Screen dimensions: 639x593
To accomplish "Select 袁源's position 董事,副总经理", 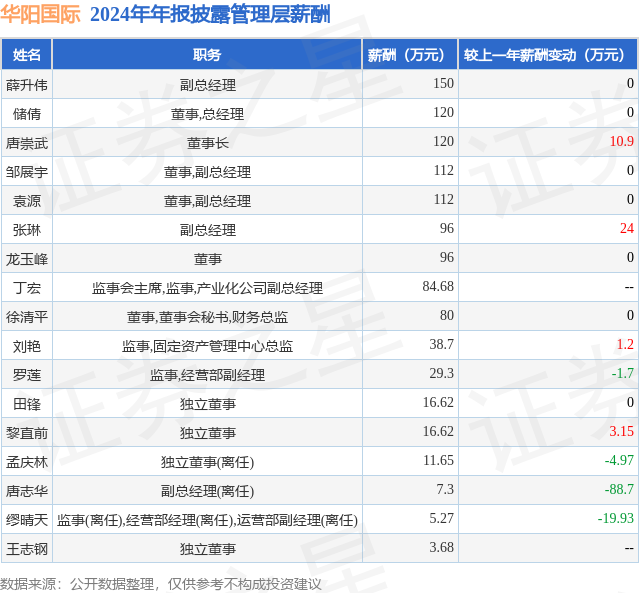I will point(207,201).
